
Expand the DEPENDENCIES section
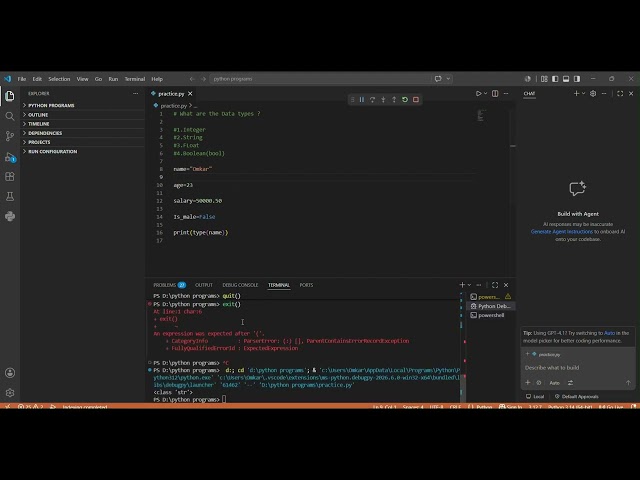(x=83, y=133)
